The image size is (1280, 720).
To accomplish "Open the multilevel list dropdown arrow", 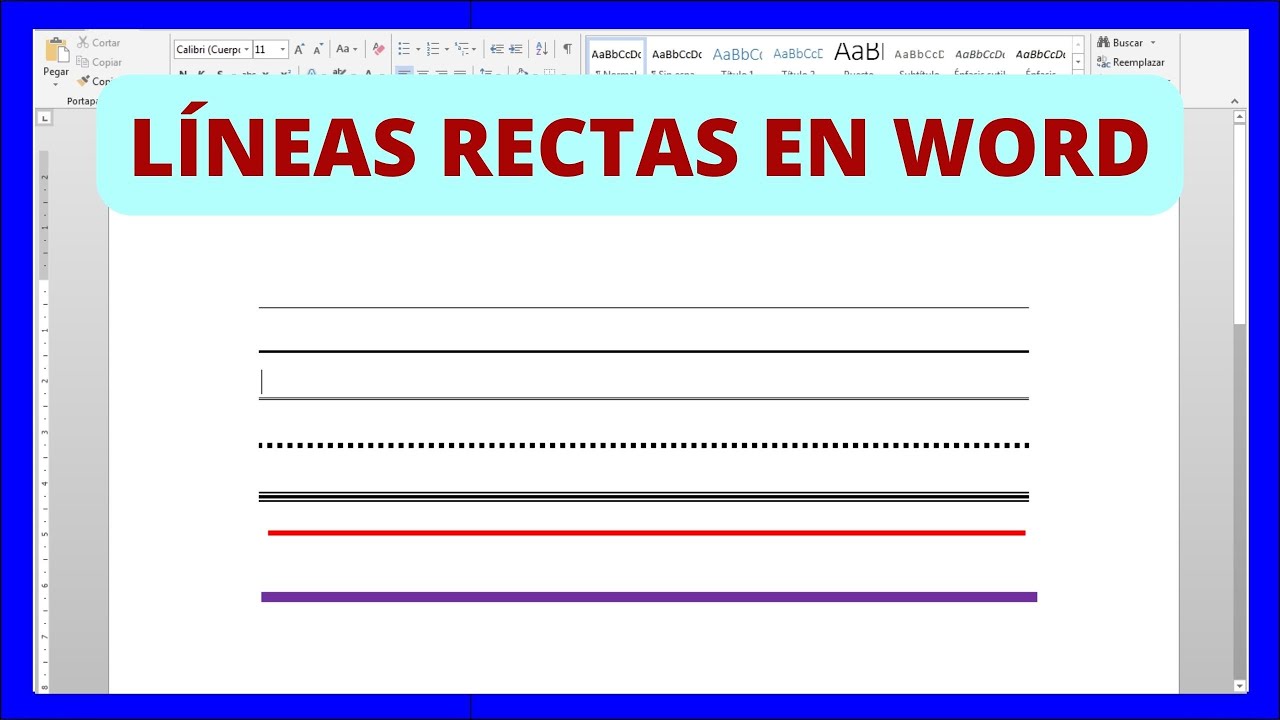I will (474, 49).
